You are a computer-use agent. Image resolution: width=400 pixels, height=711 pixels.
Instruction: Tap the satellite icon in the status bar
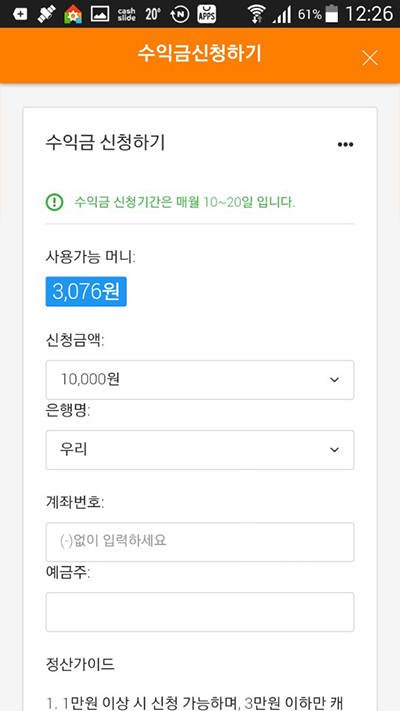(45, 14)
